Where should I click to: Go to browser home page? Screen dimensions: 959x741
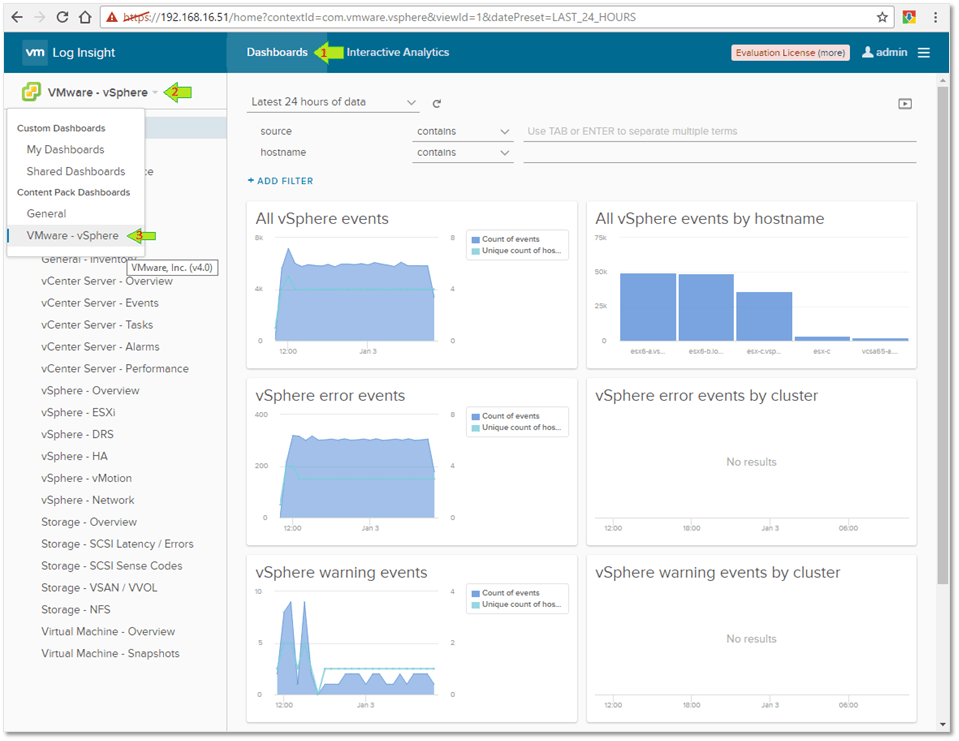pos(86,17)
